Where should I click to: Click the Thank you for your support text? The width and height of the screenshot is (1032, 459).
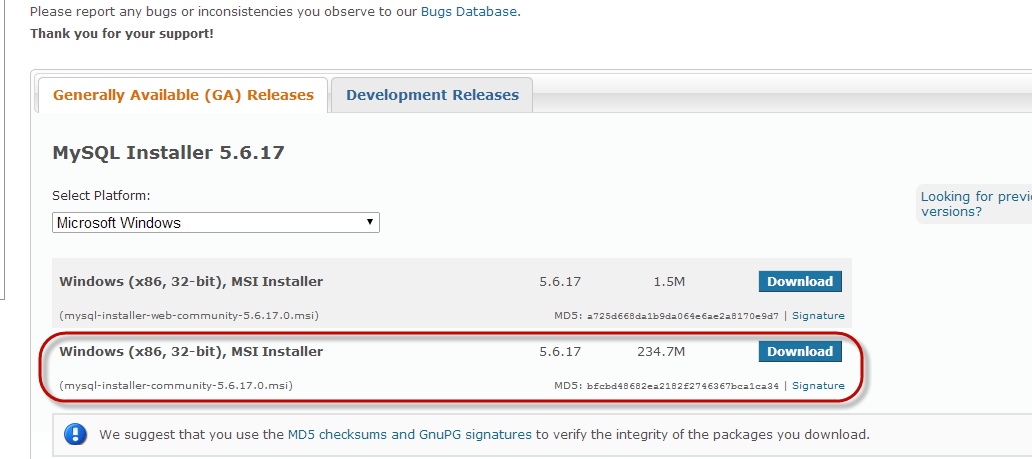click(121, 34)
